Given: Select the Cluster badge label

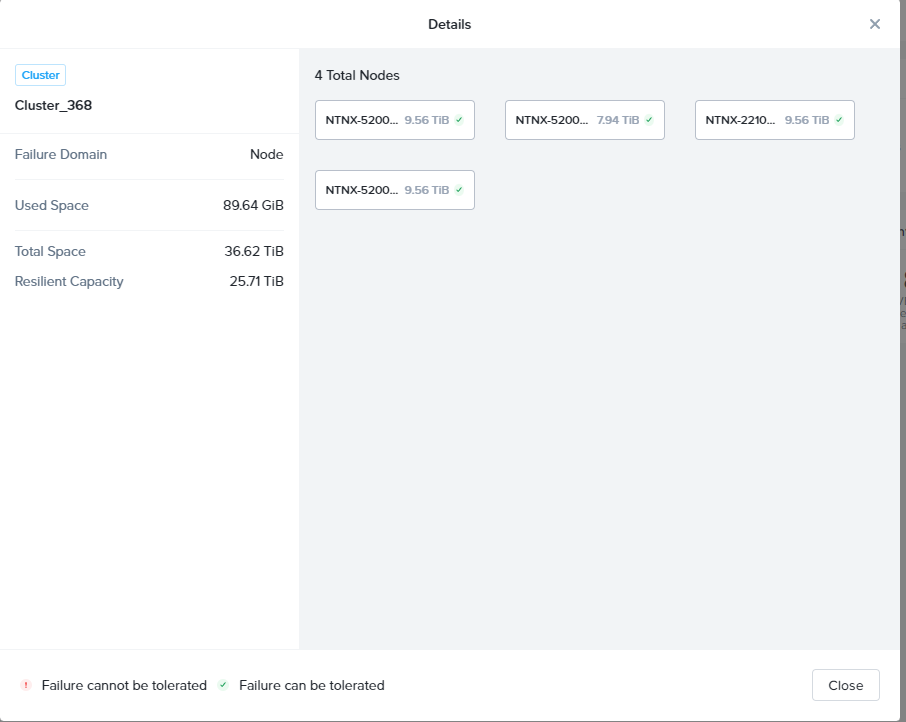Looking at the screenshot, I should click(x=41, y=75).
